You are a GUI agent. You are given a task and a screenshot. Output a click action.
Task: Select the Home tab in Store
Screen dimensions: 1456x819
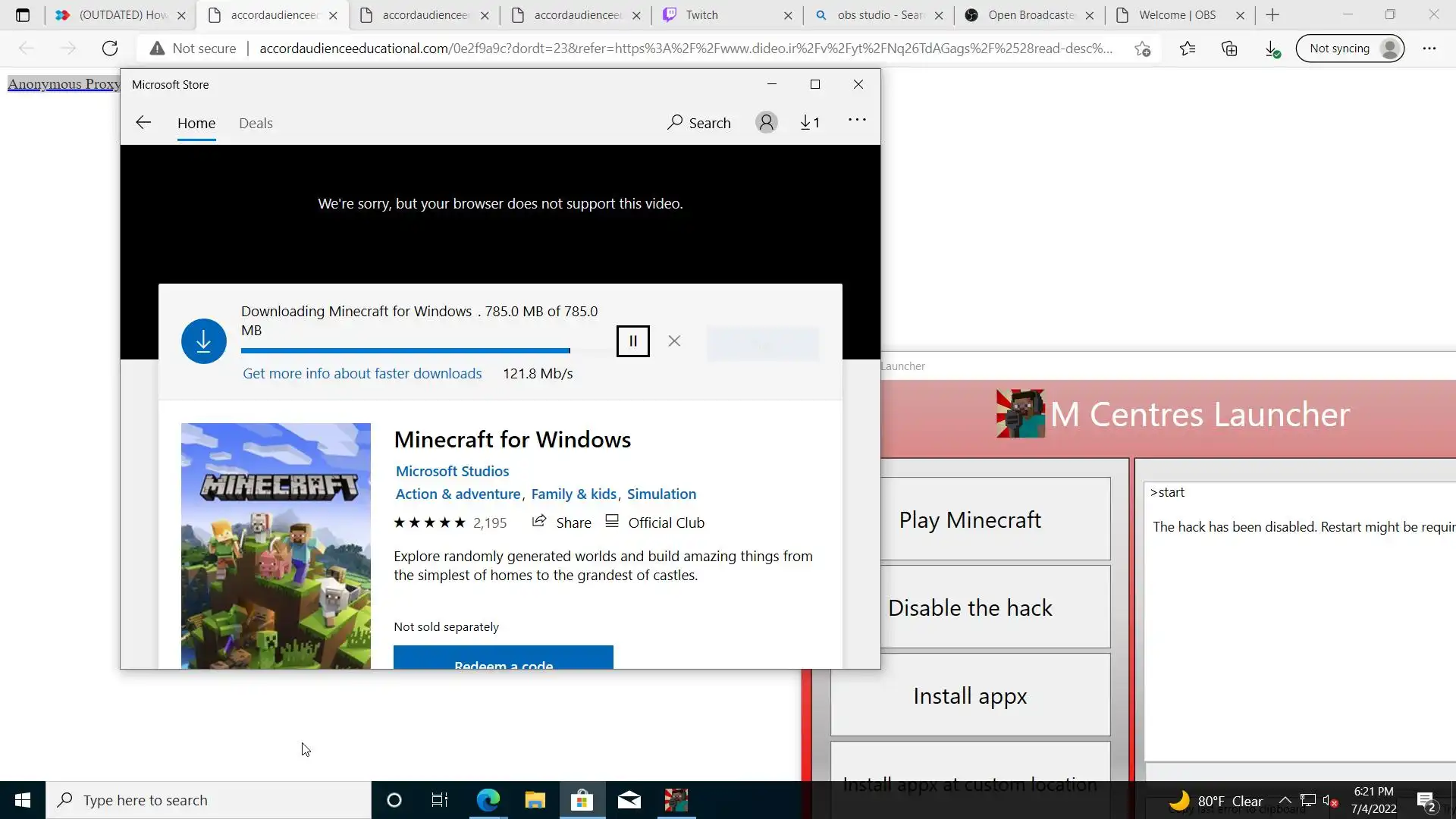pos(196,123)
